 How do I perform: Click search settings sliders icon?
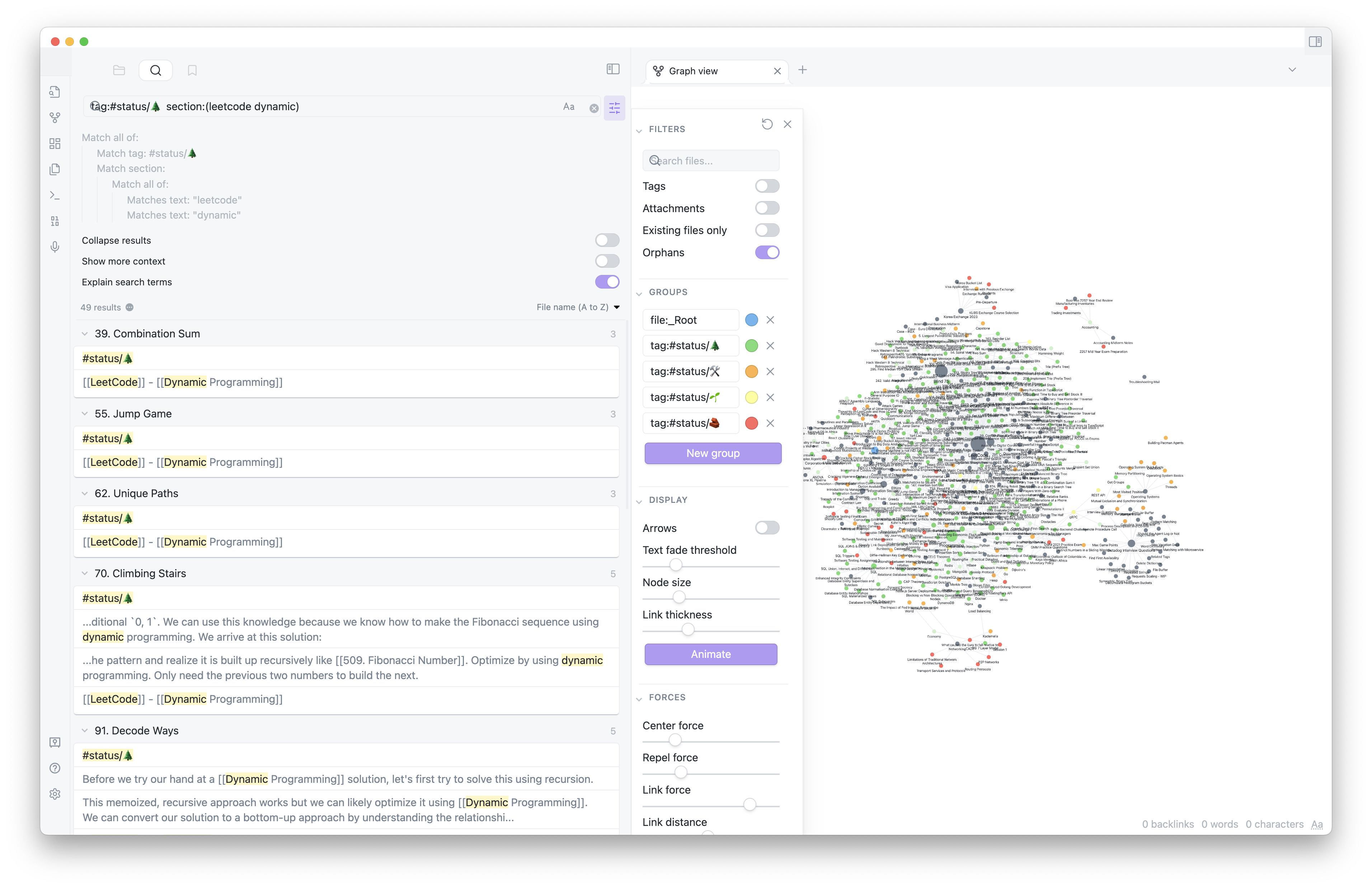[614, 107]
